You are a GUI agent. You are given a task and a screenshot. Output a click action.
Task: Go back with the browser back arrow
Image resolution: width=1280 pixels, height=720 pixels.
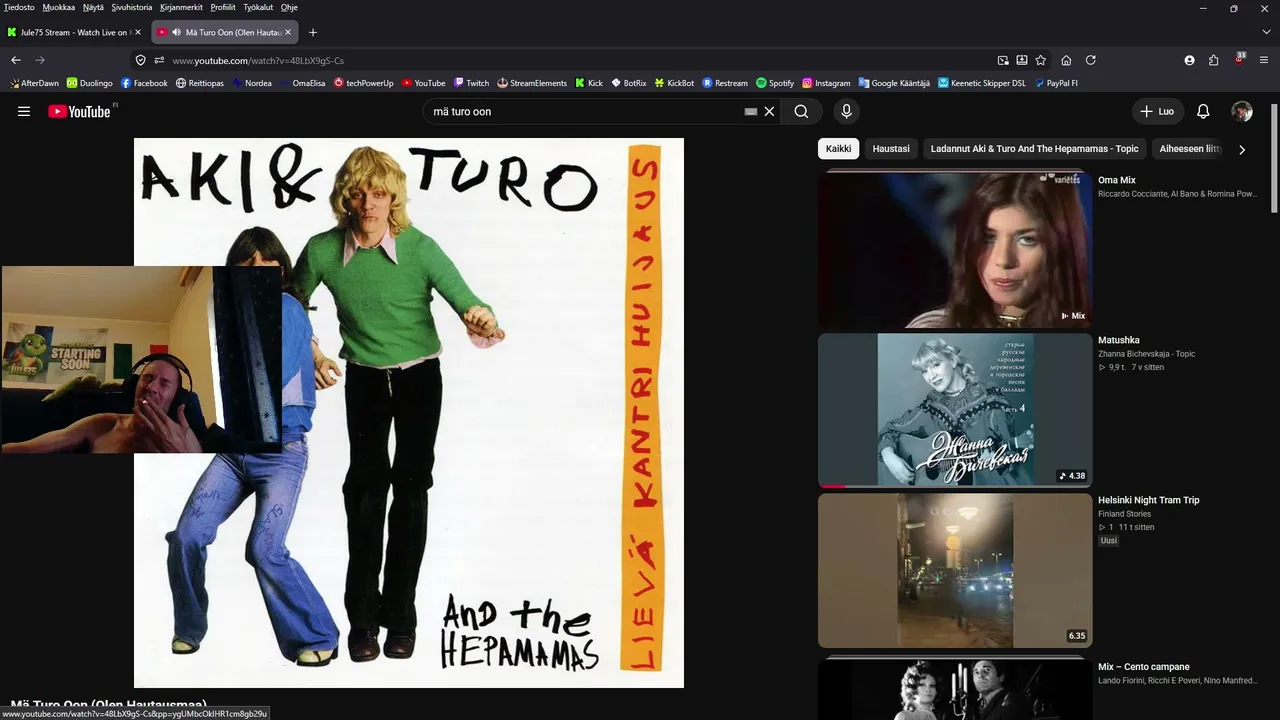15,60
